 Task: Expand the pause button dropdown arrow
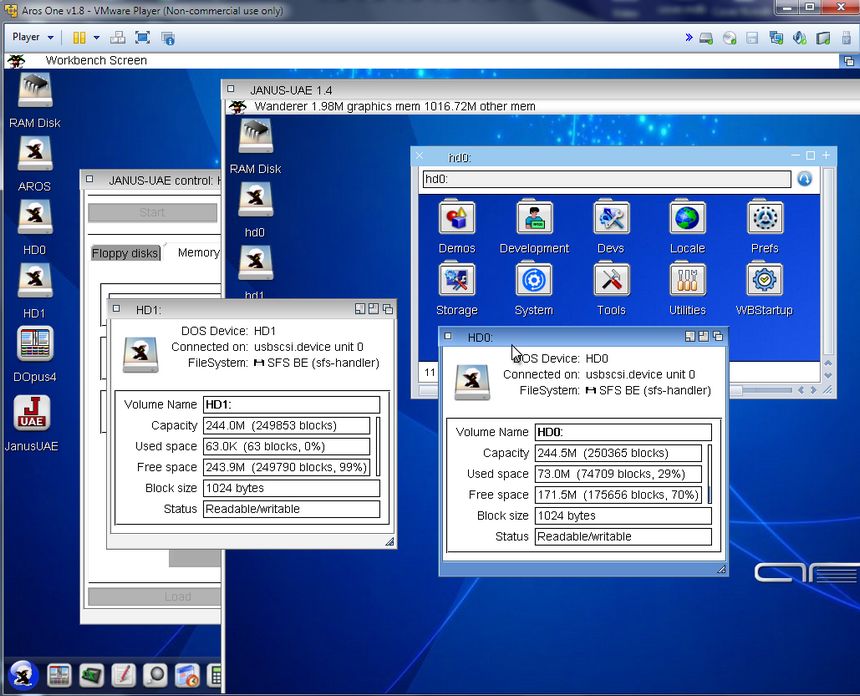coord(97,37)
